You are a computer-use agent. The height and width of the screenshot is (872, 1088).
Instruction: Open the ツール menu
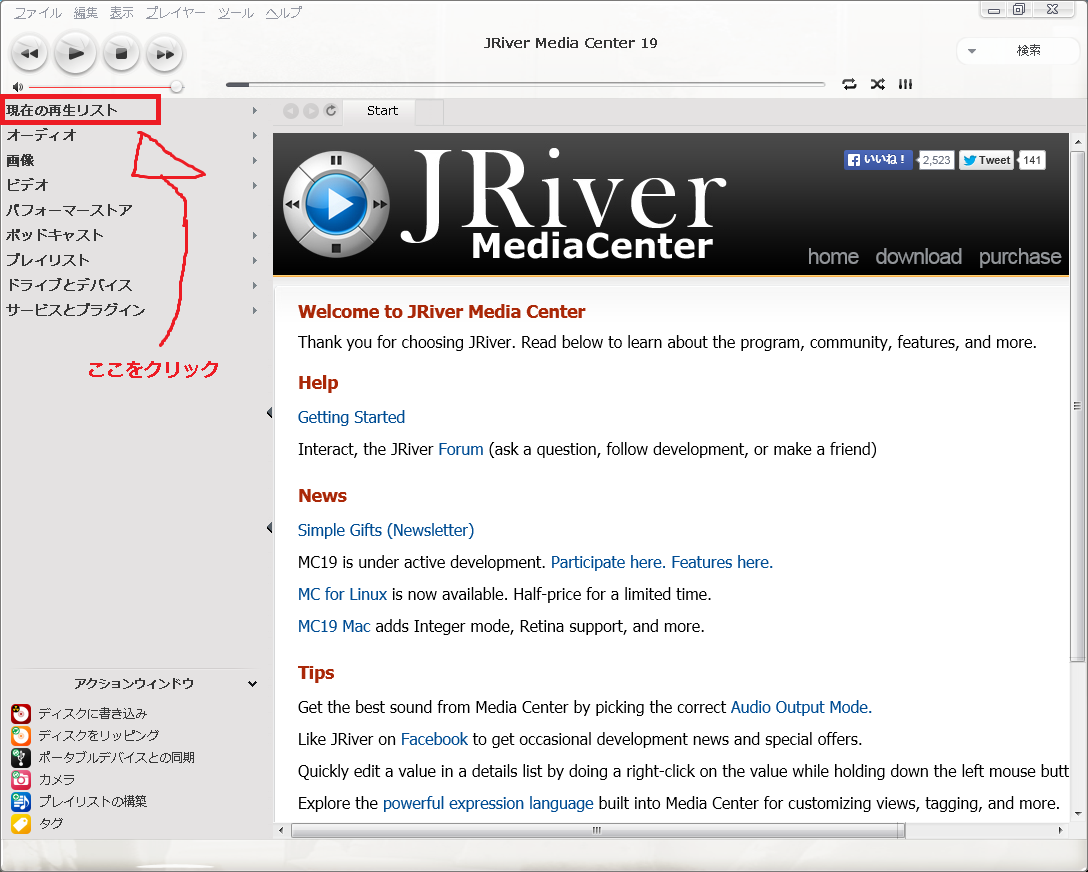click(236, 13)
